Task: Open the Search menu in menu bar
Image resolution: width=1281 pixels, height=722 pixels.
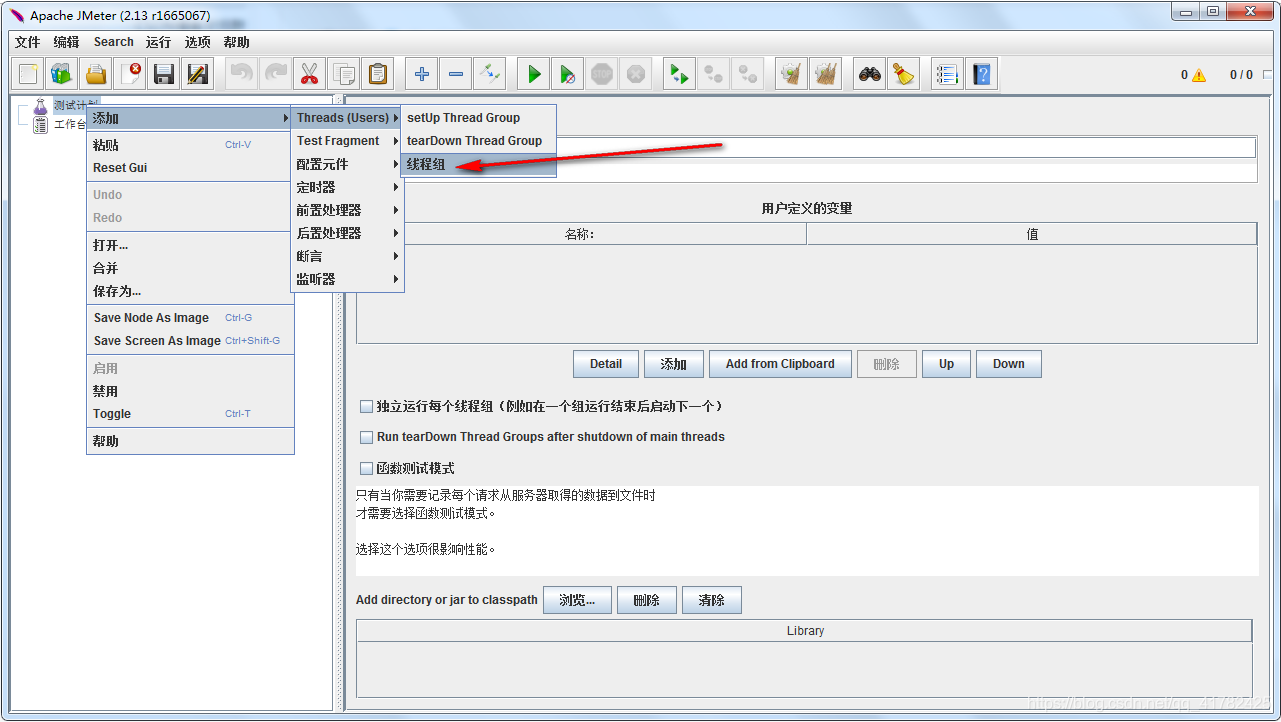Action: tap(114, 42)
